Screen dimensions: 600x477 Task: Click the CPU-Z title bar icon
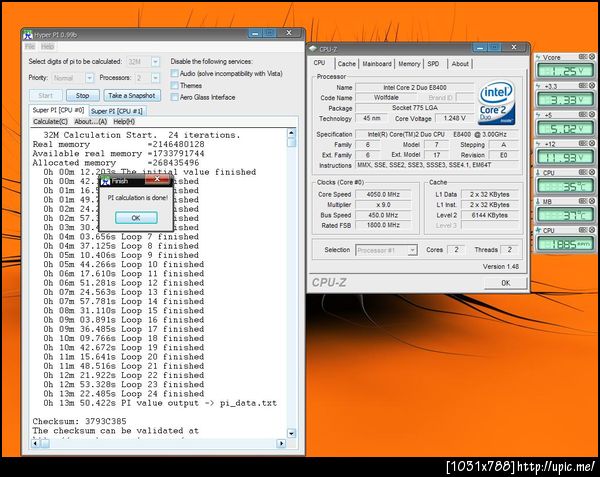pos(313,49)
